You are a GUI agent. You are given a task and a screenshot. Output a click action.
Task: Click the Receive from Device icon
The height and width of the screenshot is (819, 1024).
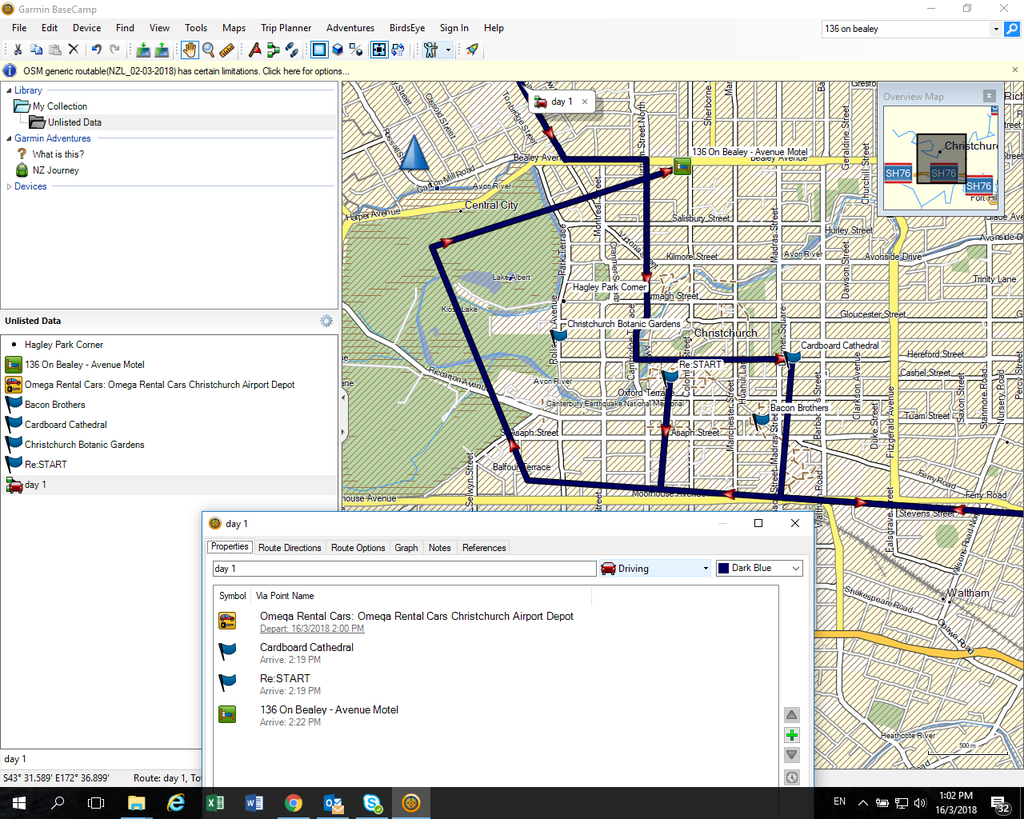click(x=161, y=50)
